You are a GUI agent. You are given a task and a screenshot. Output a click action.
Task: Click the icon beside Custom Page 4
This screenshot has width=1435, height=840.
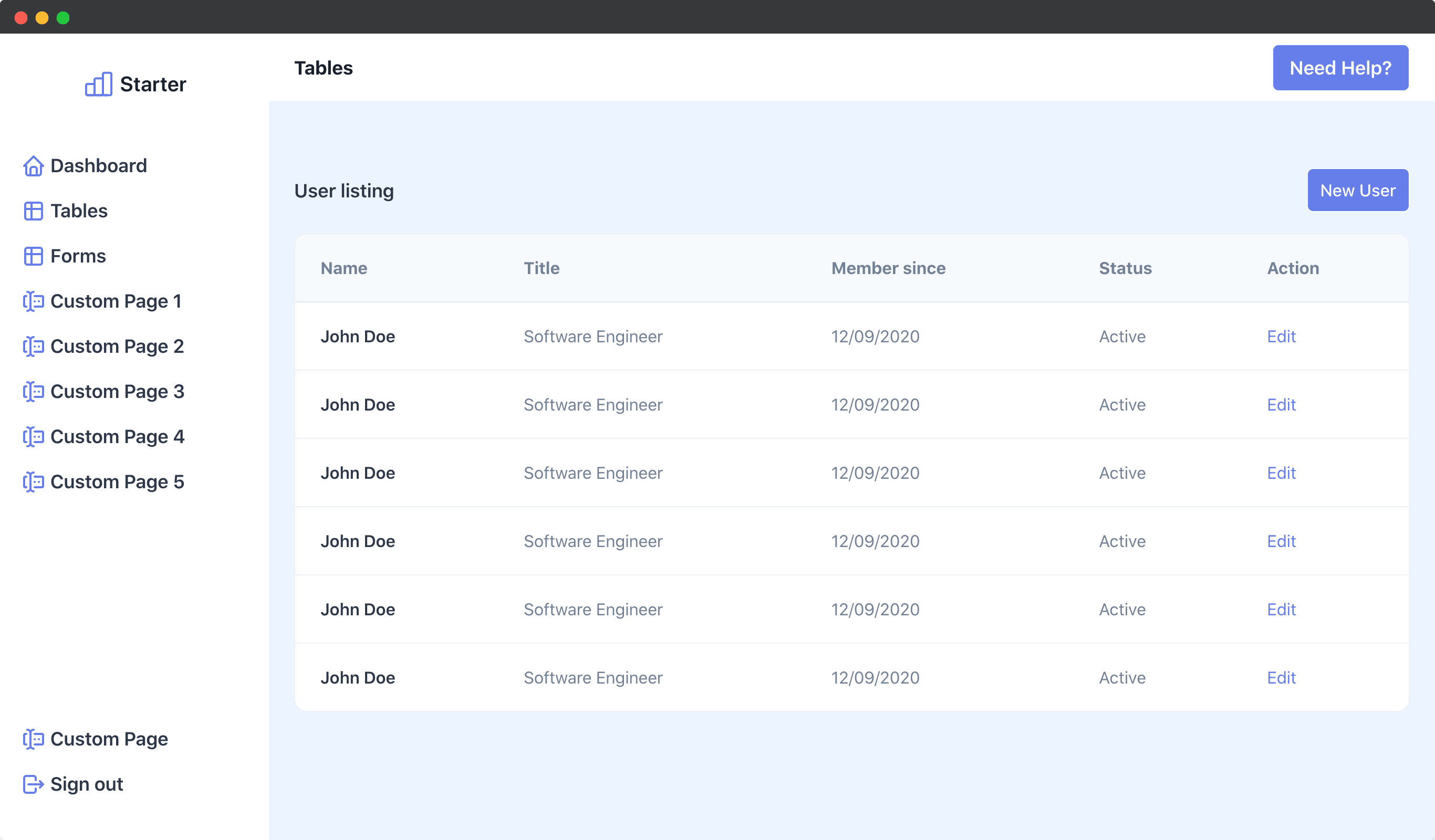[34, 436]
